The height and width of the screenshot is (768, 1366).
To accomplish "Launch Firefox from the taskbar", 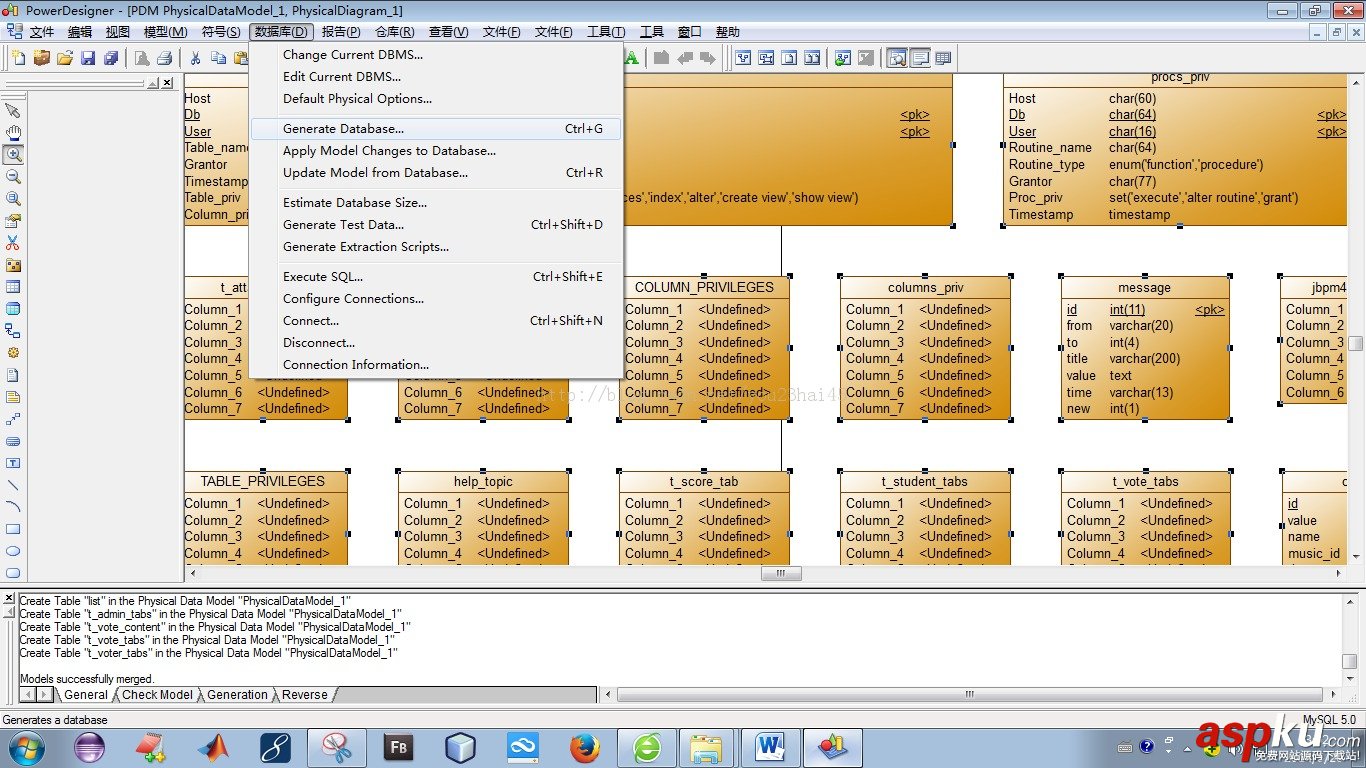I will coord(585,747).
